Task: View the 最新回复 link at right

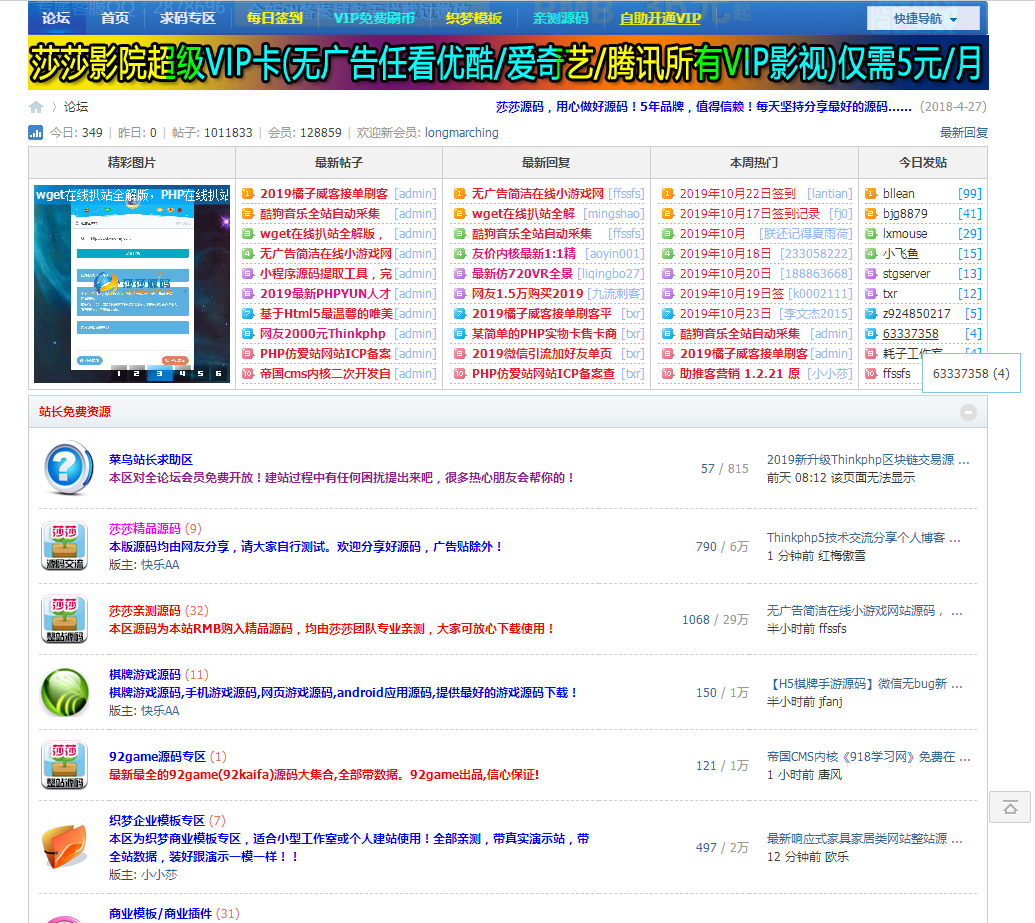Action: tap(963, 132)
